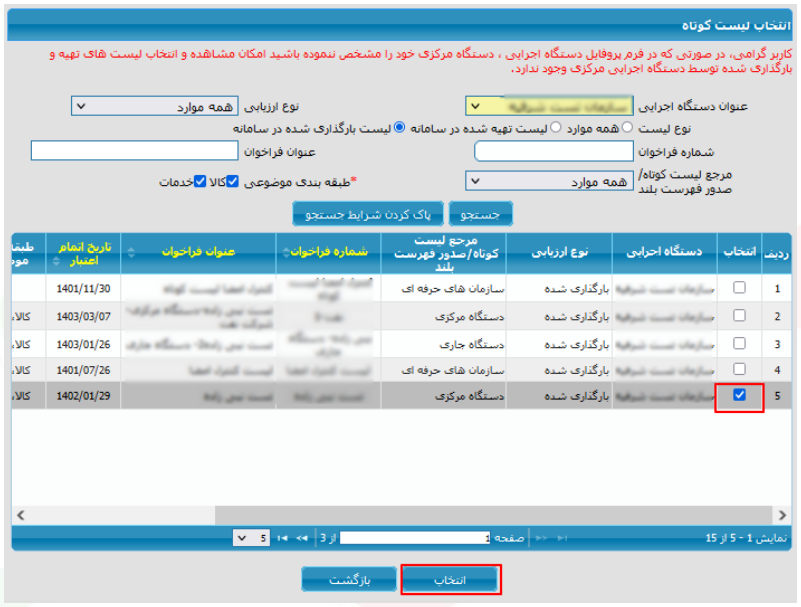Click بارگذاری شده in row 1

tap(577, 289)
